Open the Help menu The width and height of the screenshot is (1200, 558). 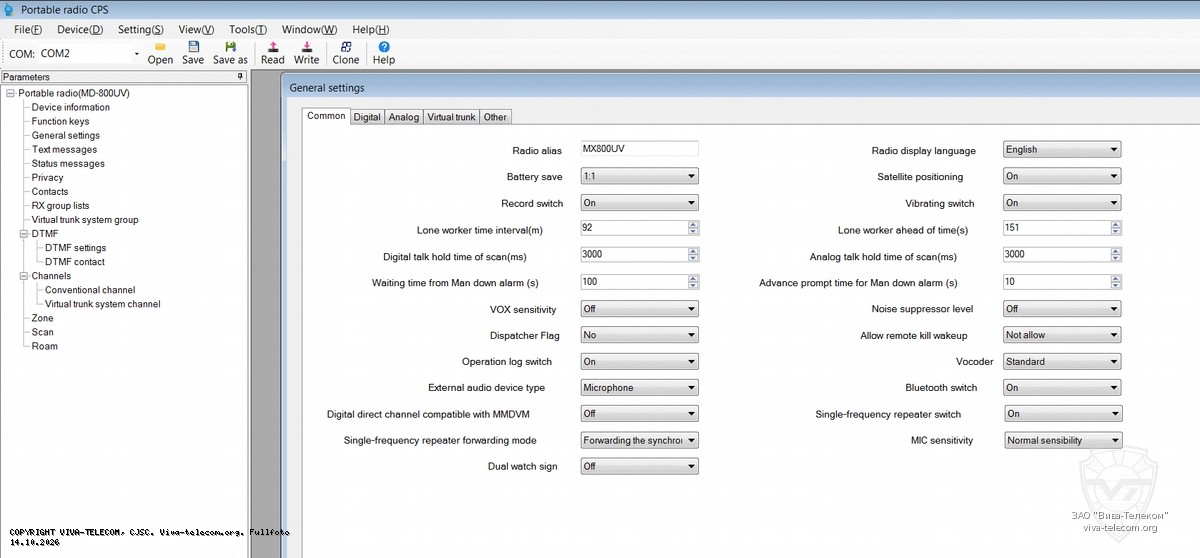pos(371,30)
